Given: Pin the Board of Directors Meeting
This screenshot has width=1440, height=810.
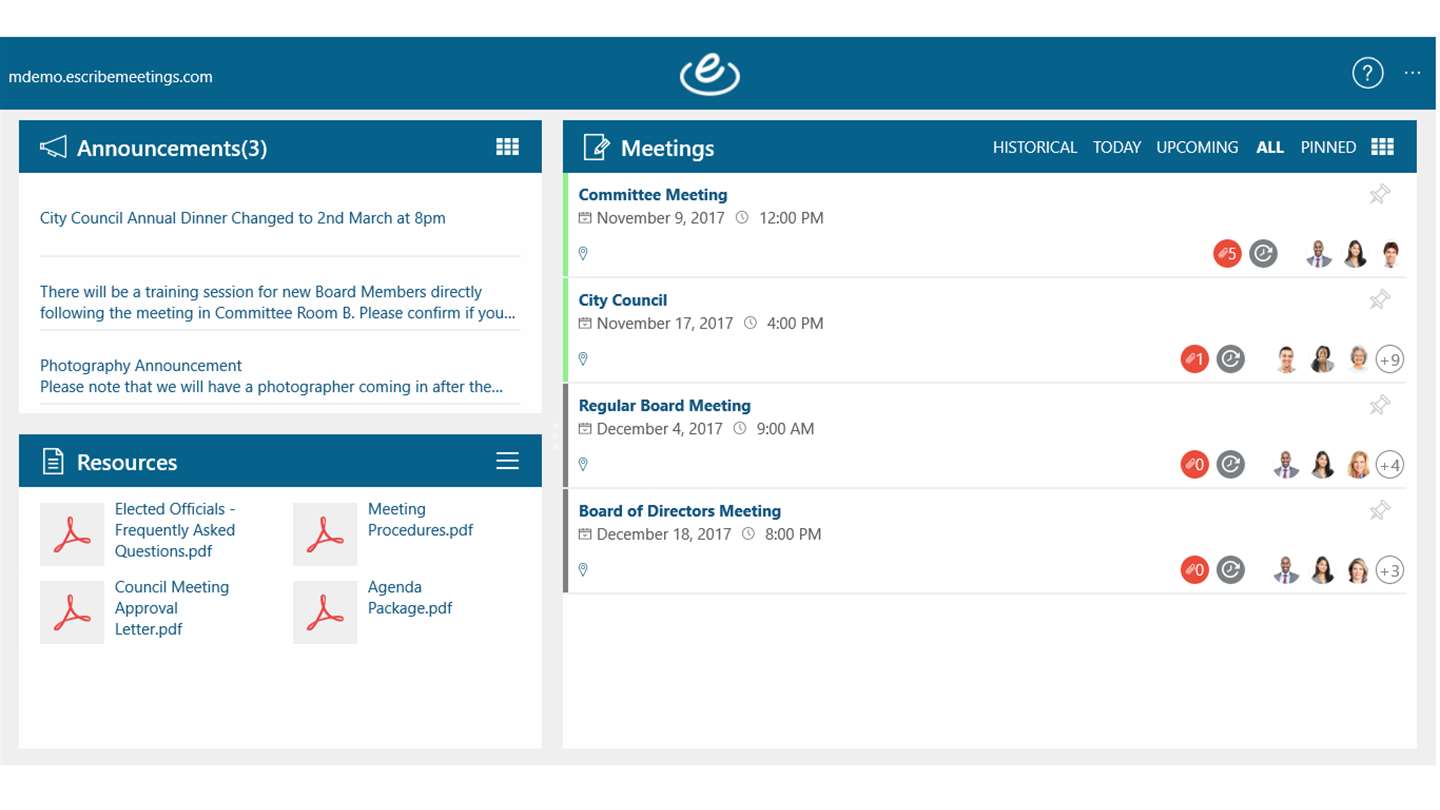Looking at the screenshot, I should tap(1380, 511).
